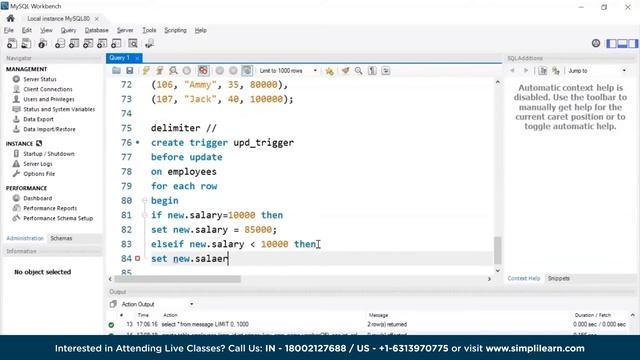Create new view icon

(x=88, y=43)
